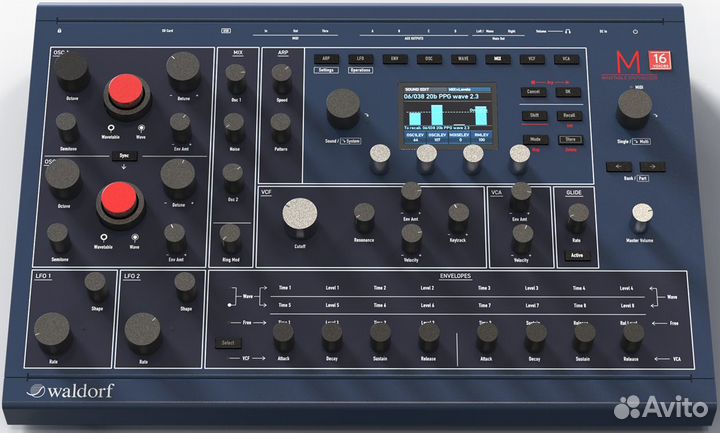Hit the envelope Select button
The width and height of the screenshot is (720, 433).
click(228, 343)
